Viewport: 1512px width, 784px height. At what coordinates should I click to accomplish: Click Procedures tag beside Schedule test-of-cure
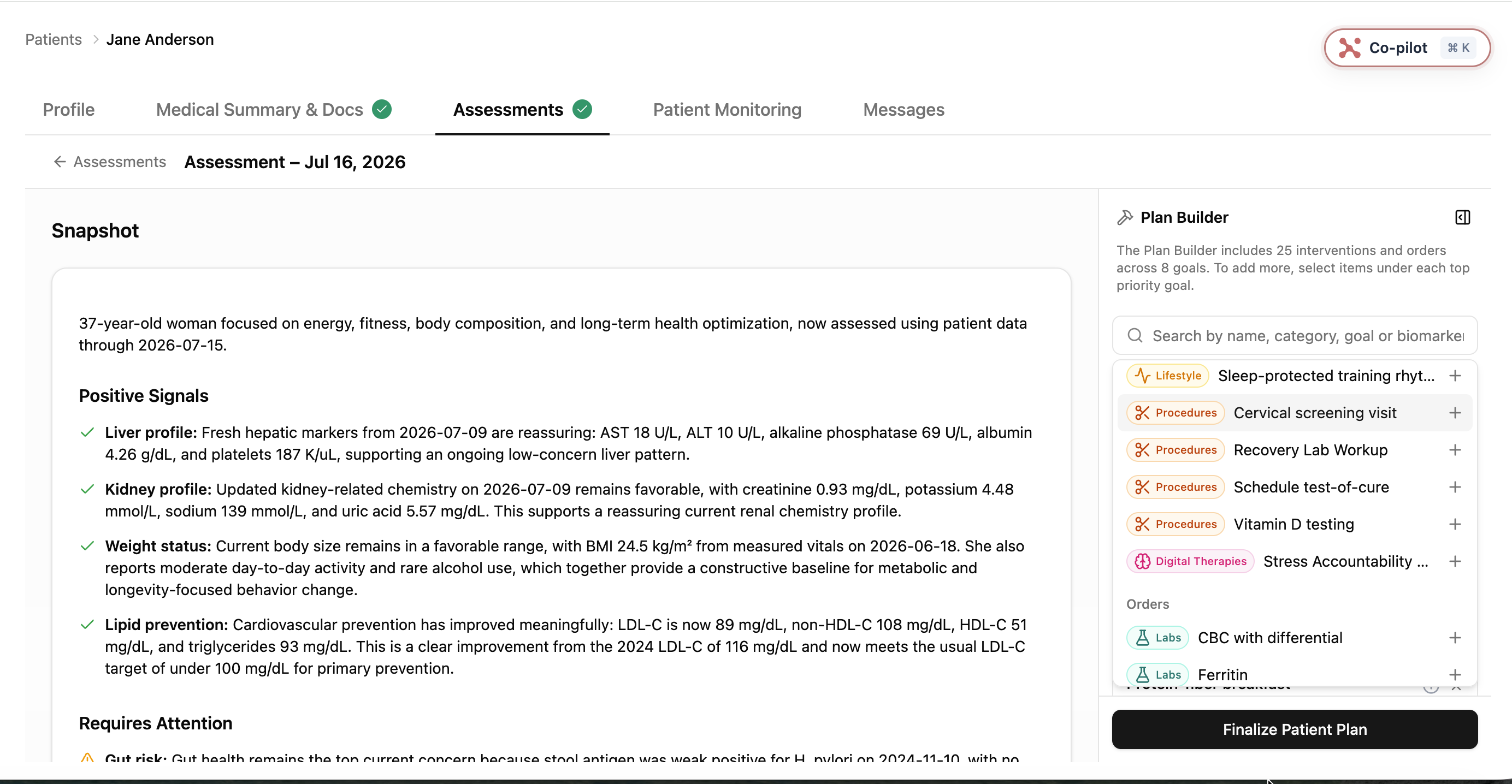click(1176, 487)
